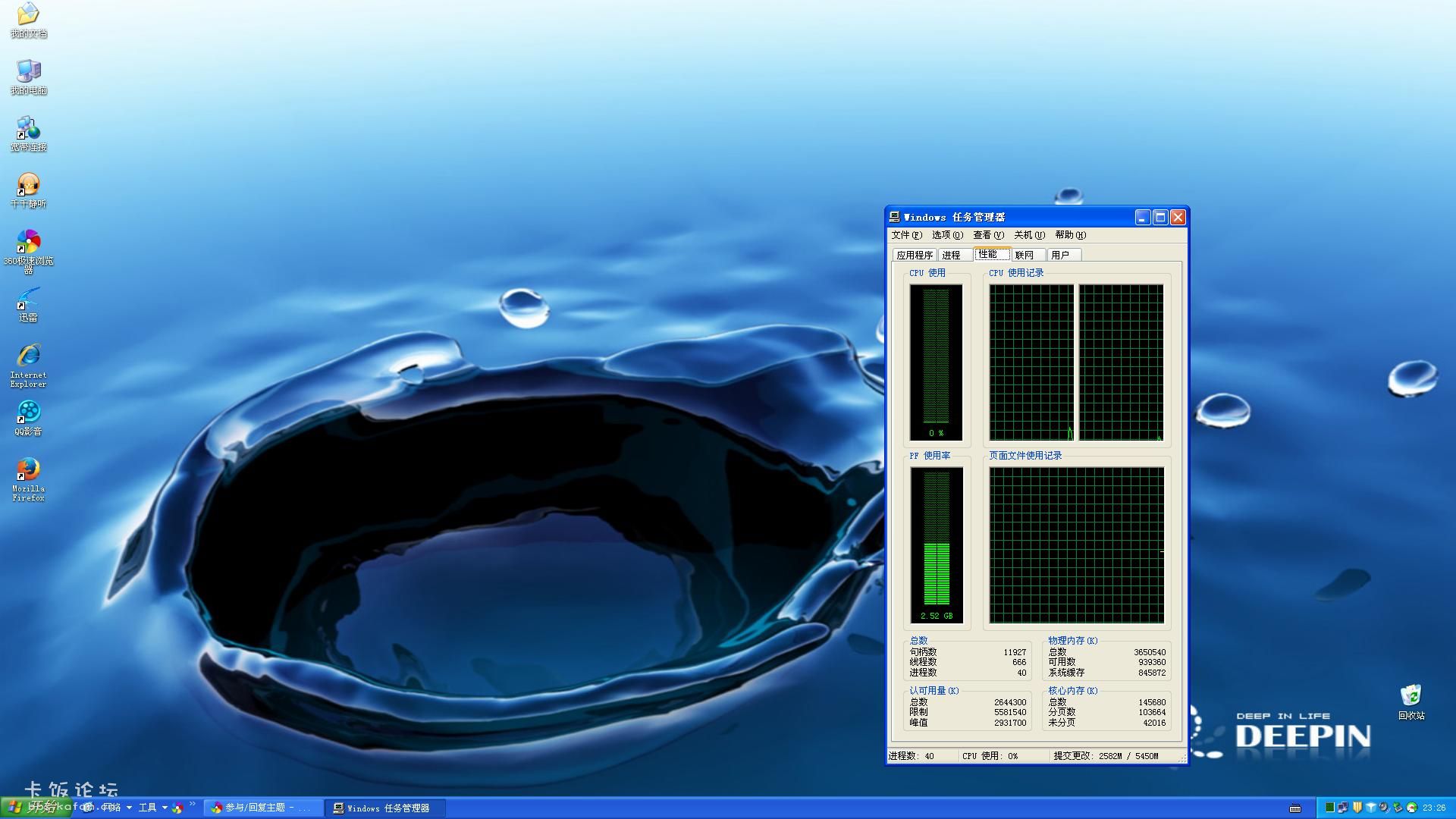This screenshot has height=819, width=1456.
Task: Click the 未分页 value 42016
Action: (1154, 723)
